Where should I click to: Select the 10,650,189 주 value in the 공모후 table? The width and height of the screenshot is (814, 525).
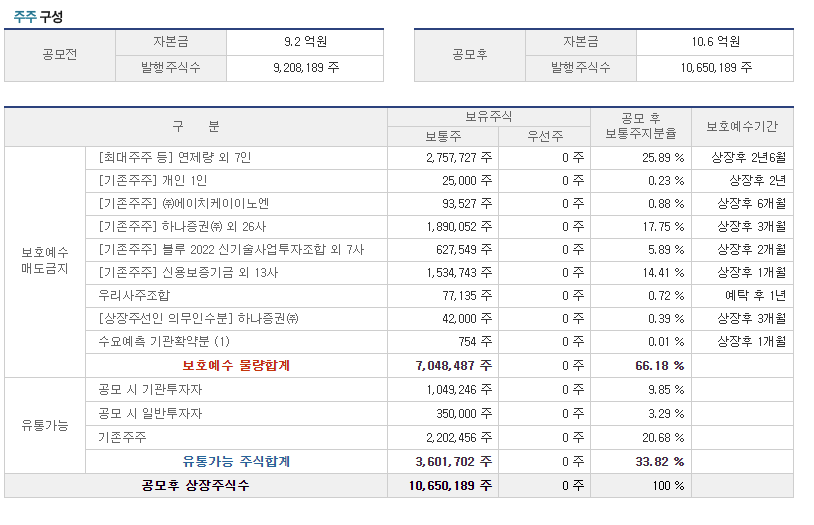pyautogui.click(x=715, y=68)
